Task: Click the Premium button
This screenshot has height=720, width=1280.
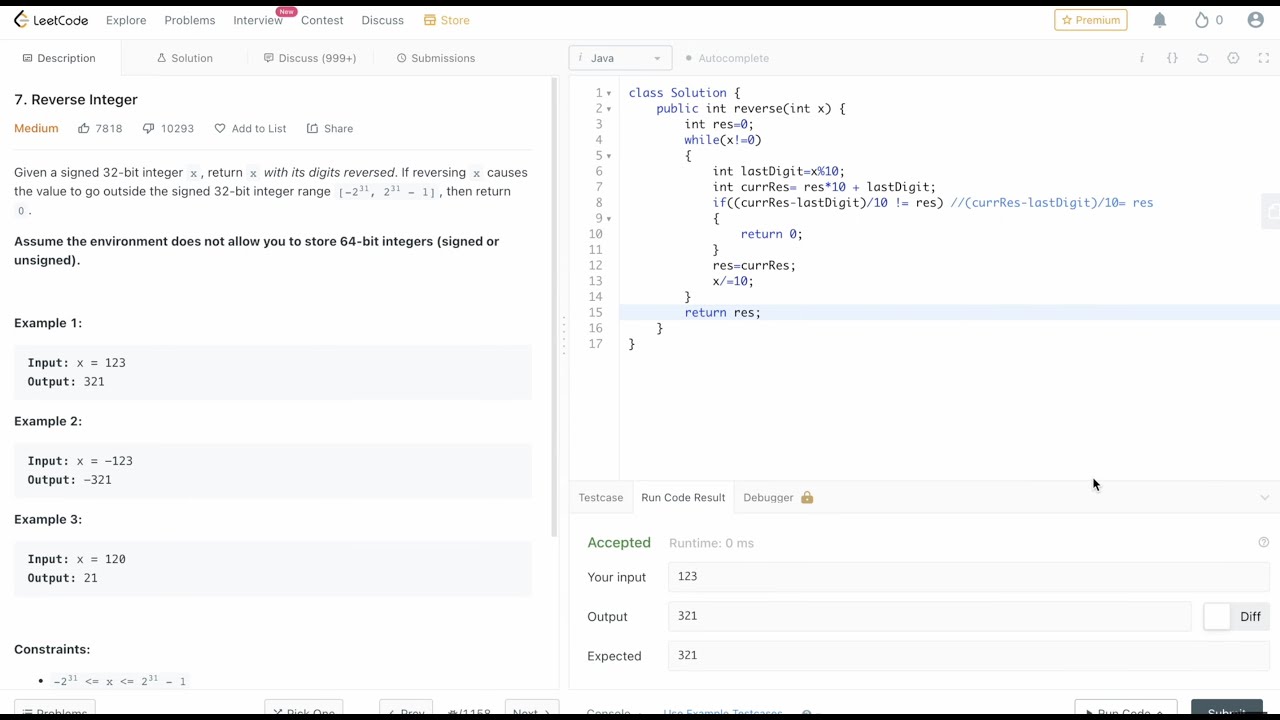Action: pyautogui.click(x=1091, y=20)
